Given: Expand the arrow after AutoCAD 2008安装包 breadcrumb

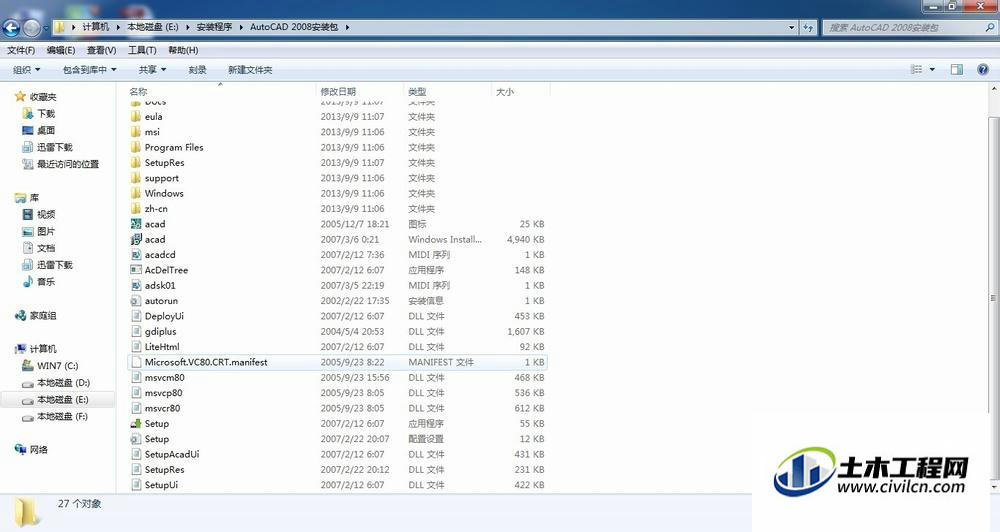Looking at the screenshot, I should 348,27.
